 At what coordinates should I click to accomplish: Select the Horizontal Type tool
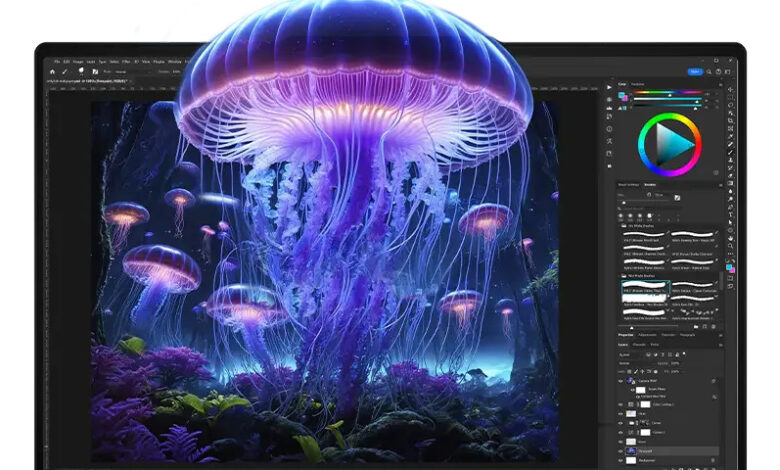(730, 214)
